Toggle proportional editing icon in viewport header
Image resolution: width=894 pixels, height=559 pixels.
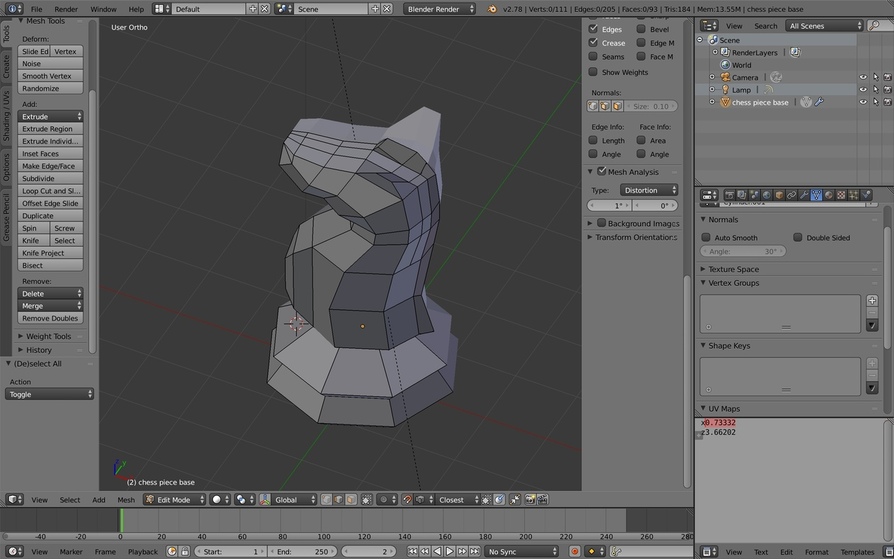385,500
